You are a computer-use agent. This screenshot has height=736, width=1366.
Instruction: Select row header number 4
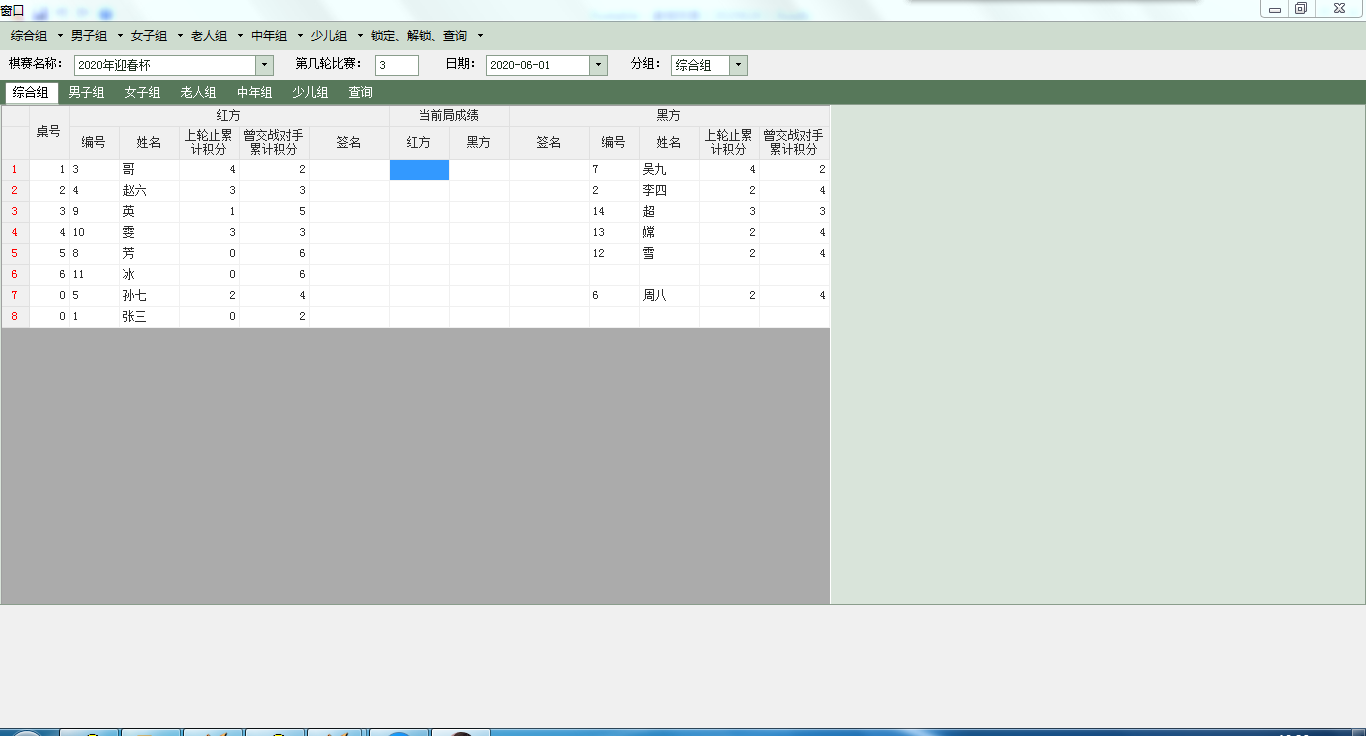[x=15, y=233]
